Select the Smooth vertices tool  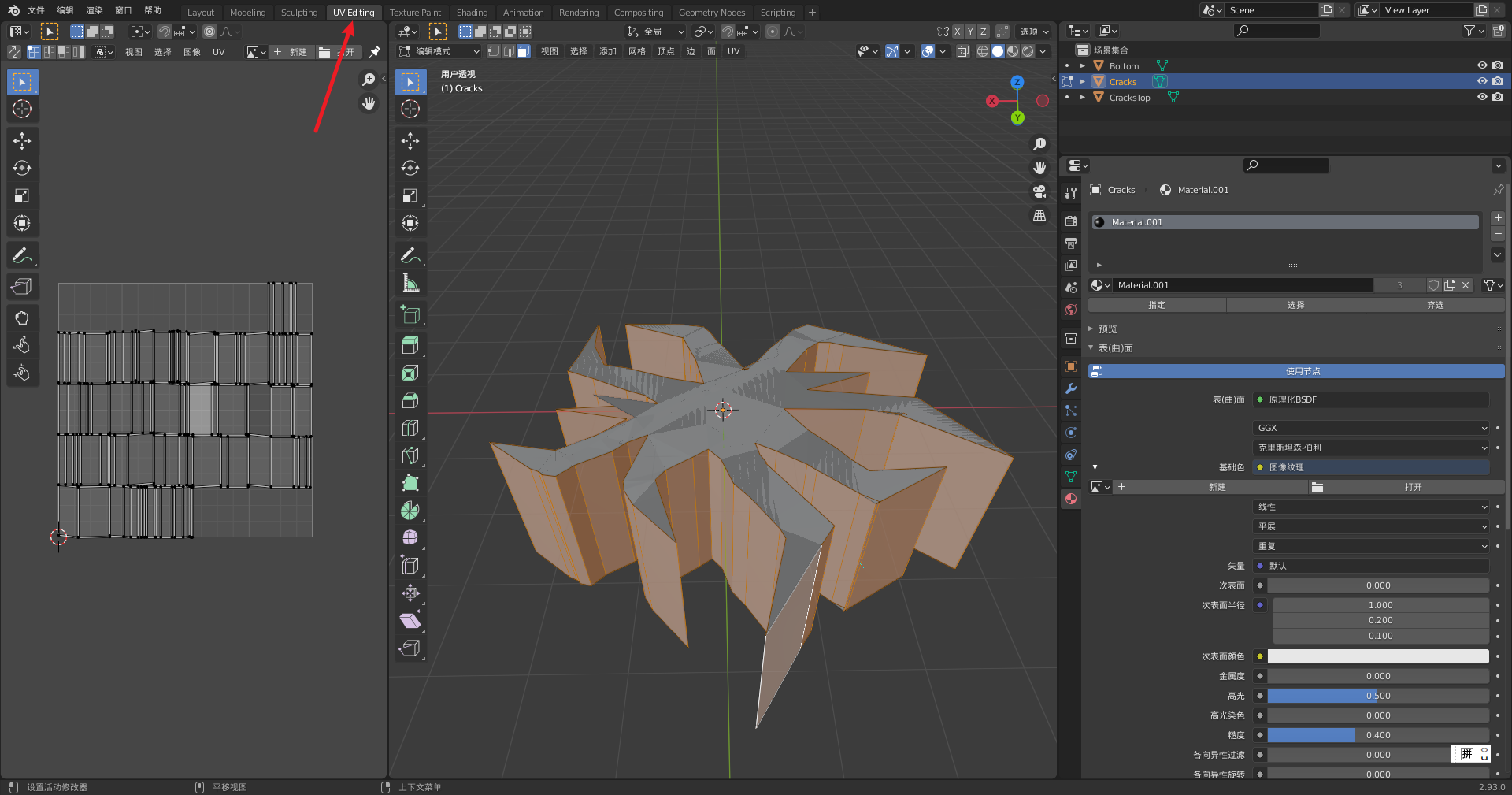pyautogui.click(x=410, y=538)
